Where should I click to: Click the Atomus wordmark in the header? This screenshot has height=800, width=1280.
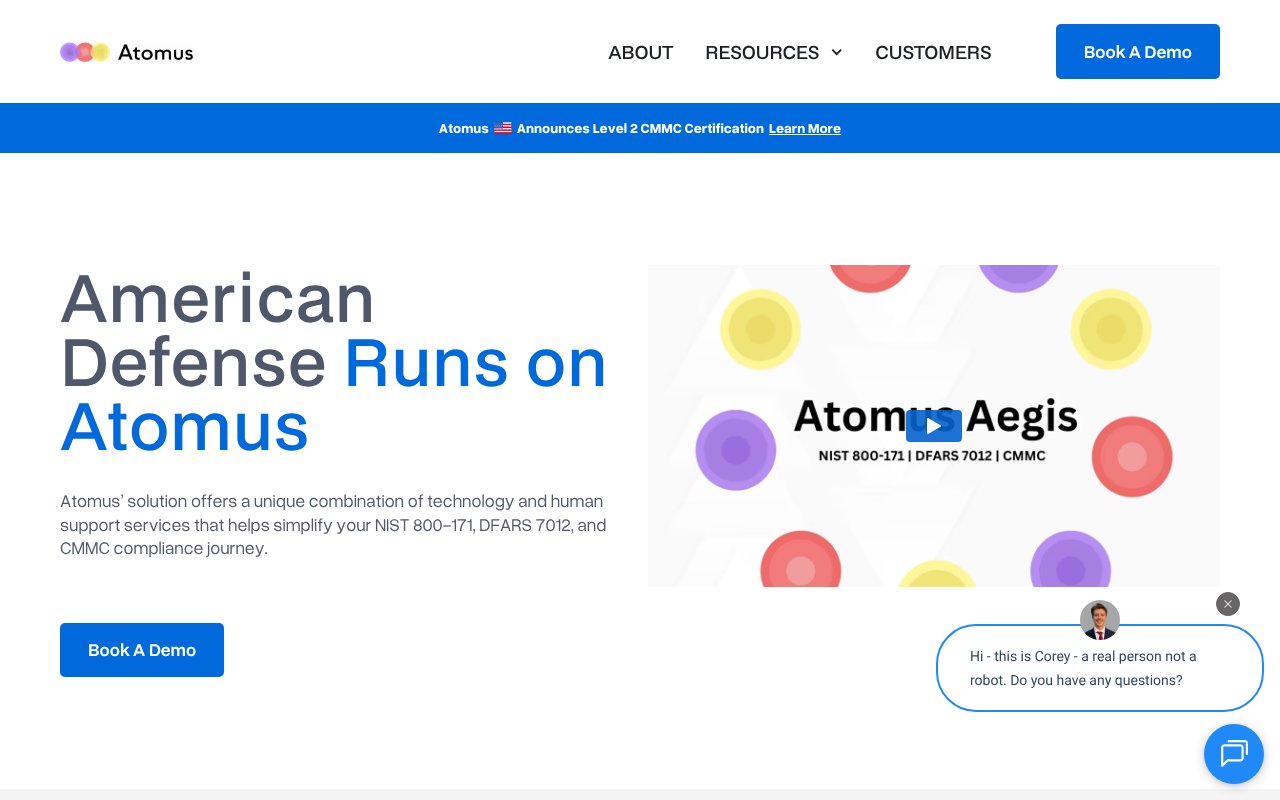point(156,53)
